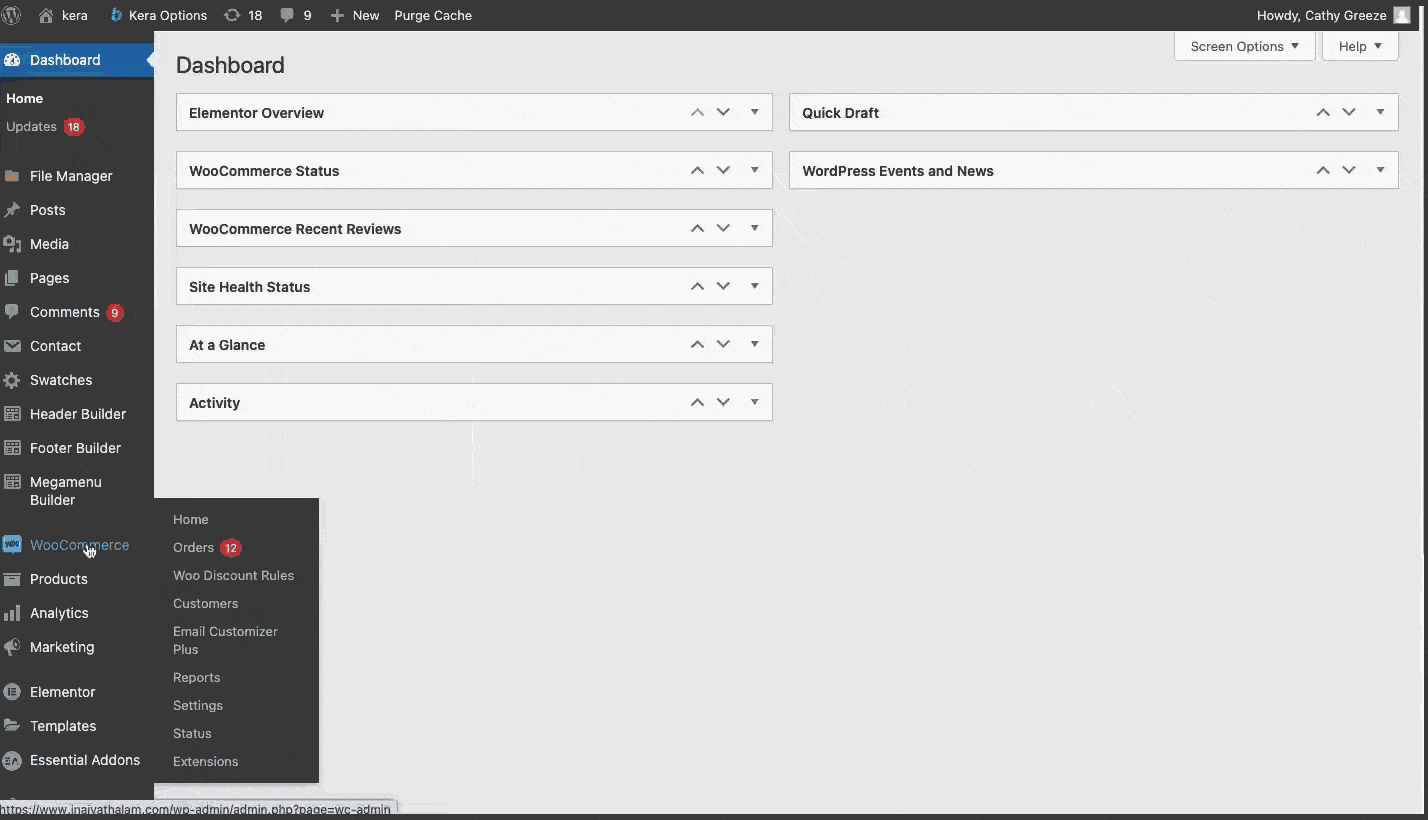Open the Analytics bar chart icon
Image resolution: width=1428 pixels, height=820 pixels.
(x=12, y=613)
